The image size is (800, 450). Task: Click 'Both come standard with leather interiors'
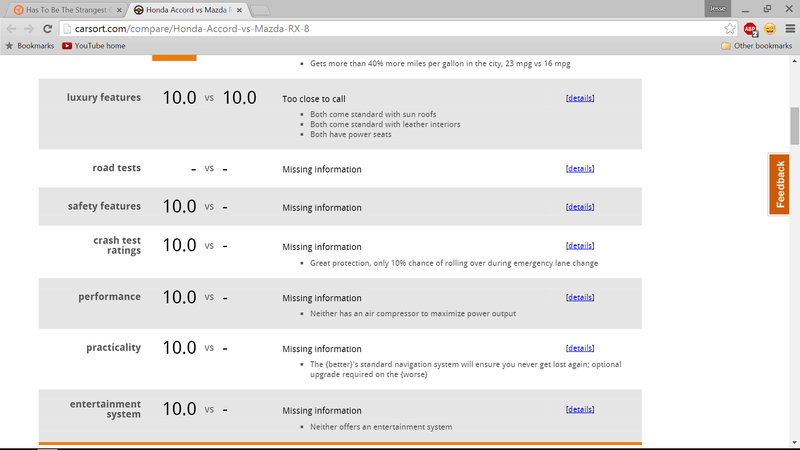(385, 124)
